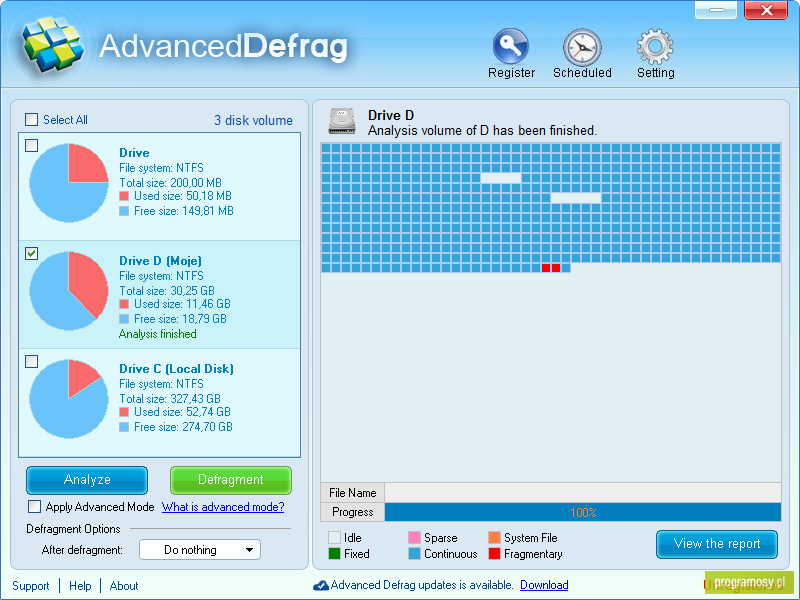This screenshot has height=600, width=800.
Task: Click the '3 disk volume' text
Action: coord(253,120)
